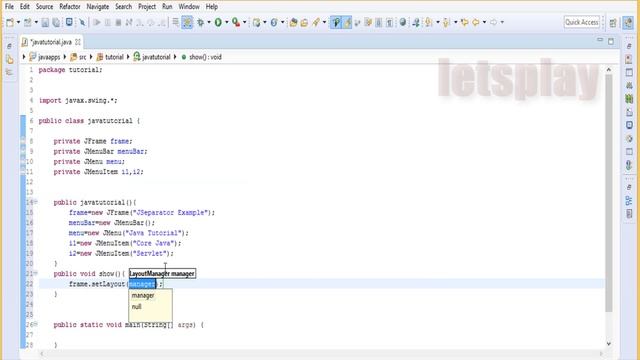The height and width of the screenshot is (360, 640).
Task: Click the scrollbar down arrow
Action: click(x=609, y=344)
